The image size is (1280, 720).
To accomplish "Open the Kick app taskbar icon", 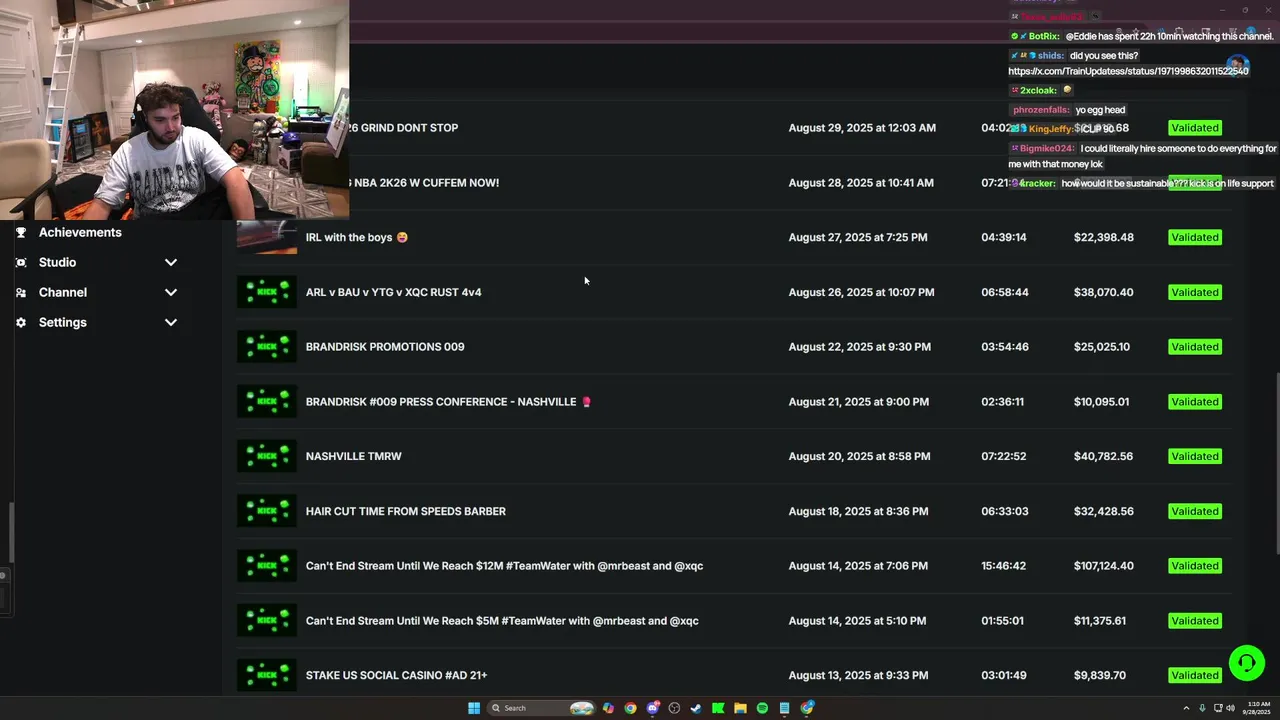I will click(718, 708).
